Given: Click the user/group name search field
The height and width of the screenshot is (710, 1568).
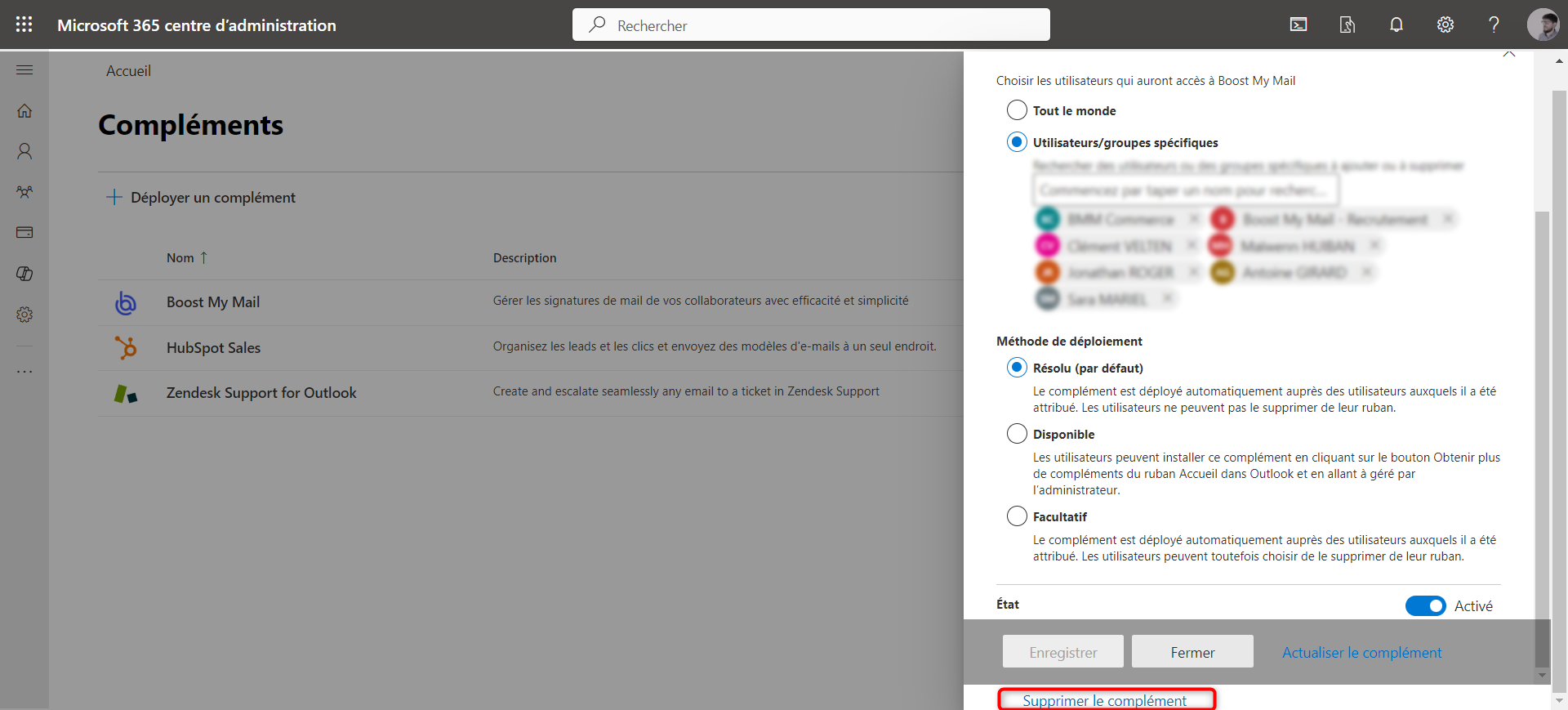Looking at the screenshot, I should coord(1186,190).
